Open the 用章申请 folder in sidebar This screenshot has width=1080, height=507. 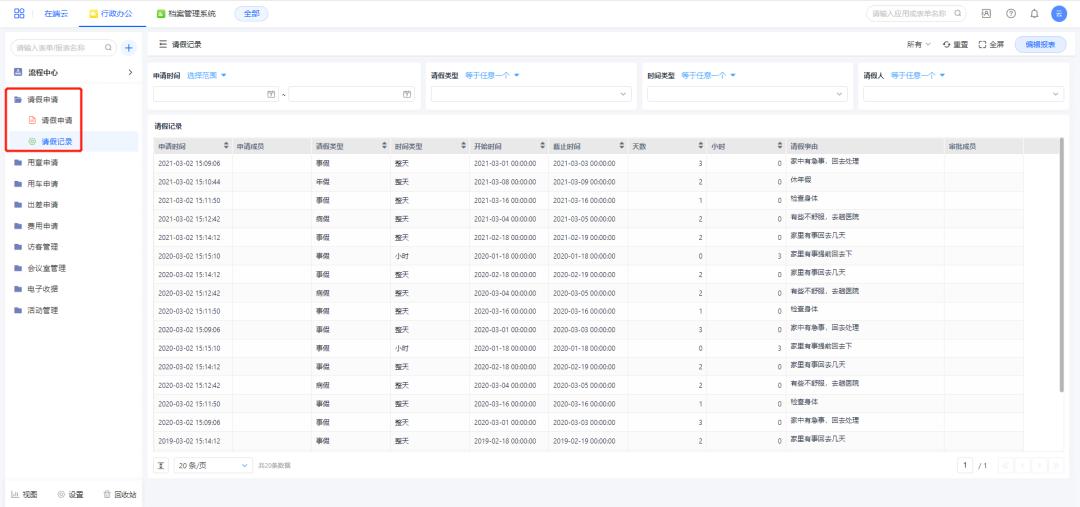coord(42,162)
